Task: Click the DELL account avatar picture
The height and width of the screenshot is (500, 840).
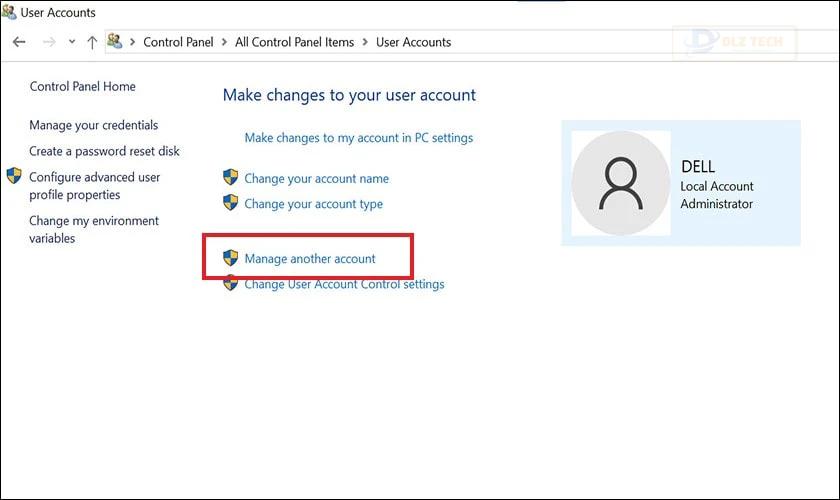Action: tap(621, 183)
